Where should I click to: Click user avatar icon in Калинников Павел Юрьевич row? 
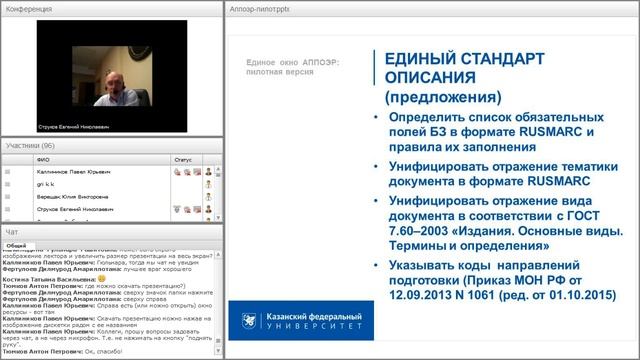point(209,172)
